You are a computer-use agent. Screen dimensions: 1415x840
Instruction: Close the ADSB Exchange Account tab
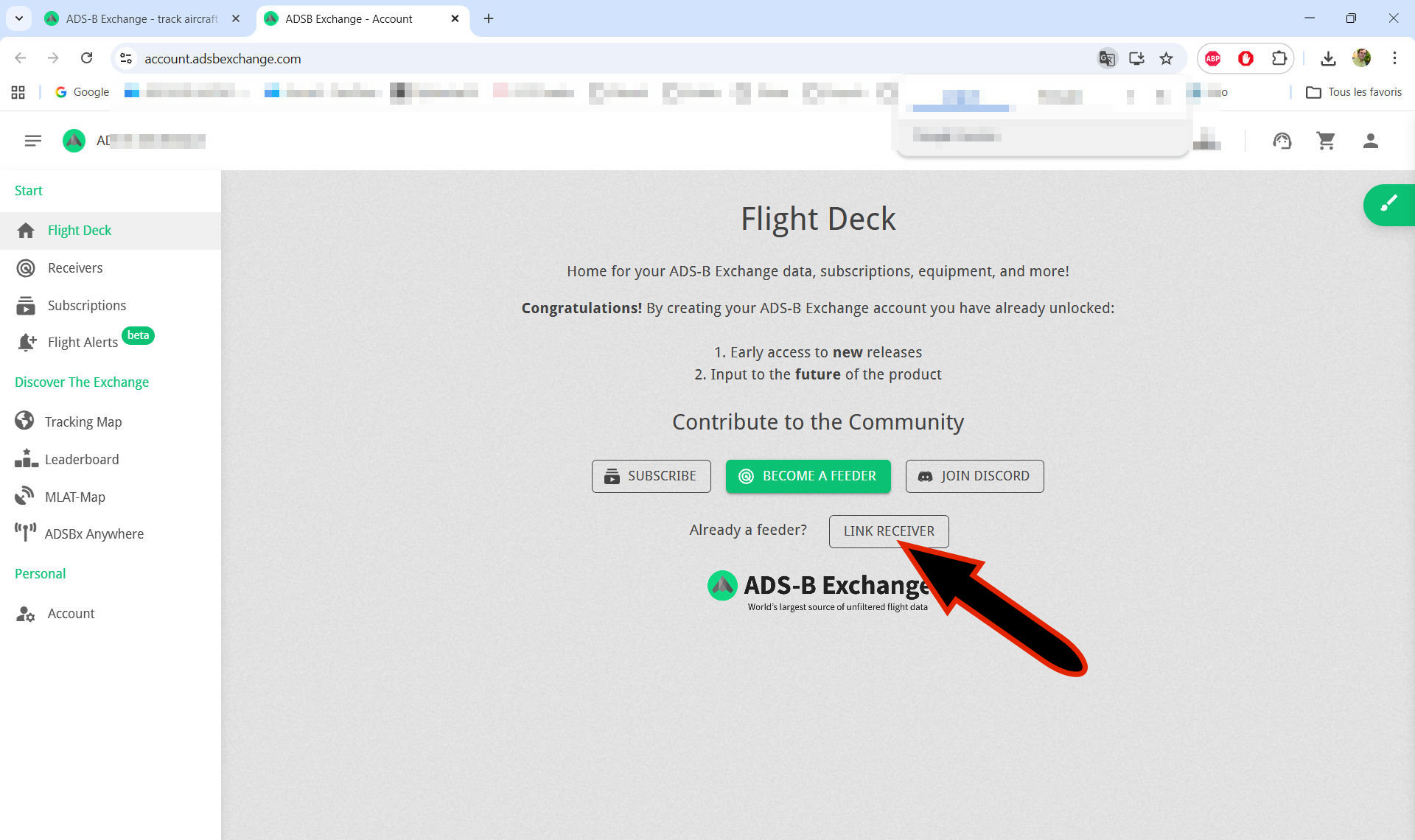(455, 19)
